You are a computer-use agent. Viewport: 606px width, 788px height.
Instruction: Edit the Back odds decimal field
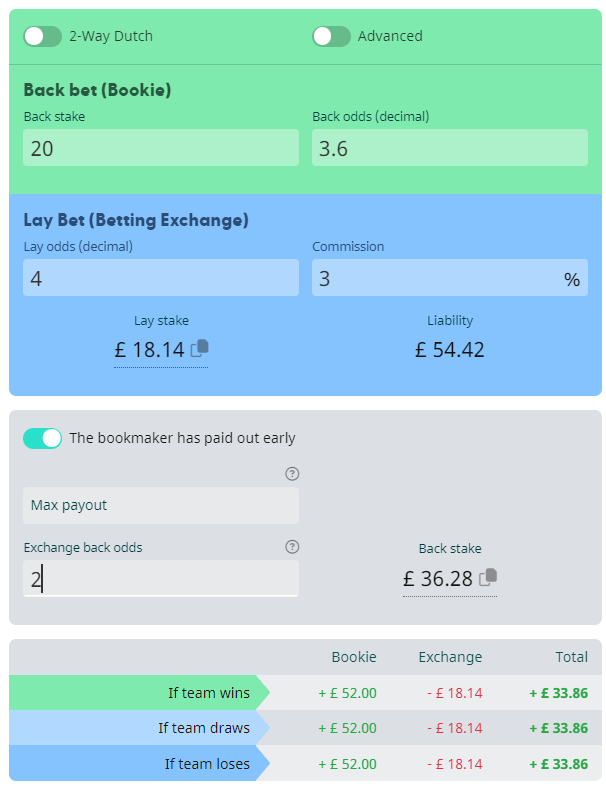click(450, 148)
